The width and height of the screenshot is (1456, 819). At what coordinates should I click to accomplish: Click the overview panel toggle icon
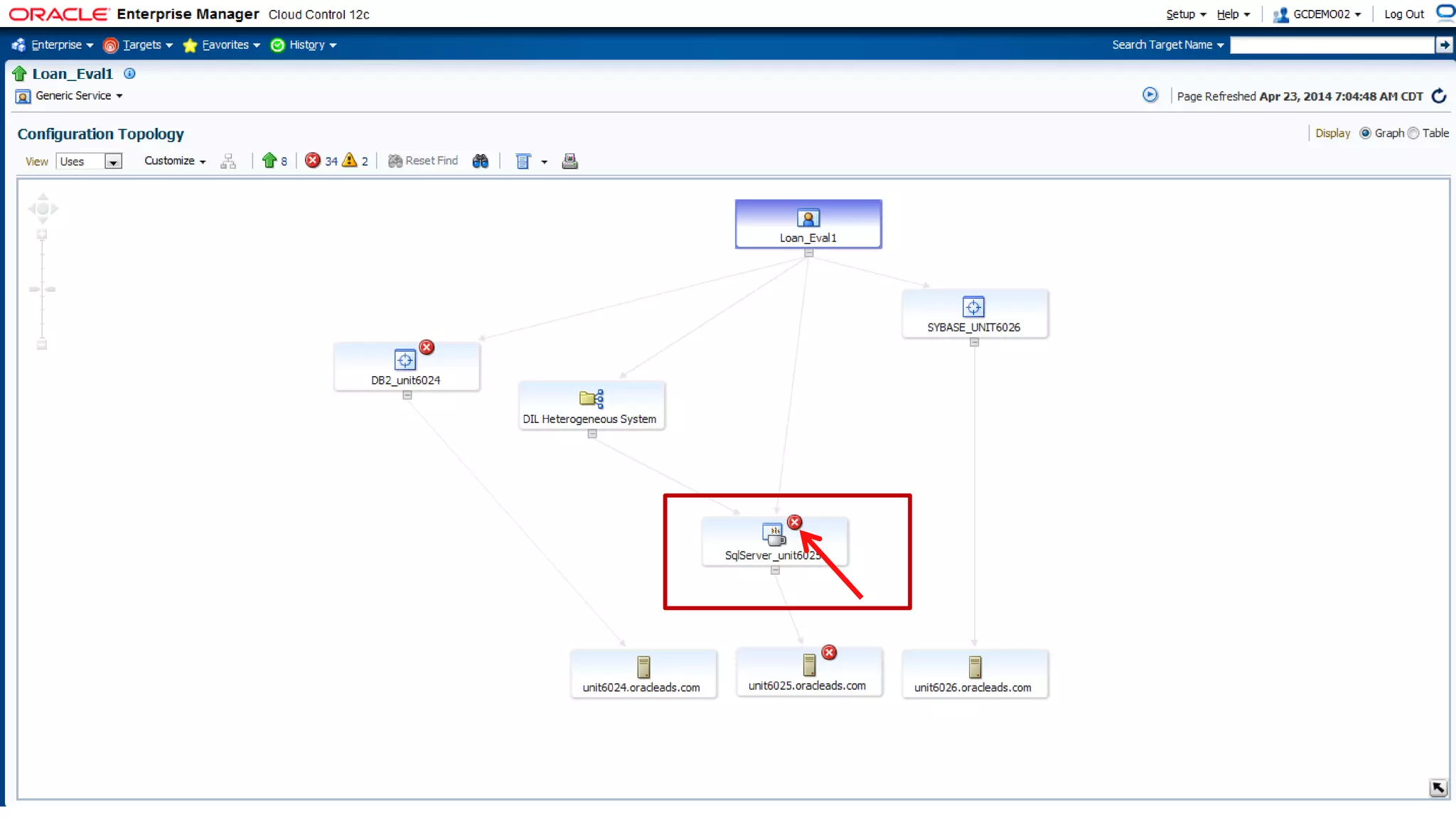1438,788
